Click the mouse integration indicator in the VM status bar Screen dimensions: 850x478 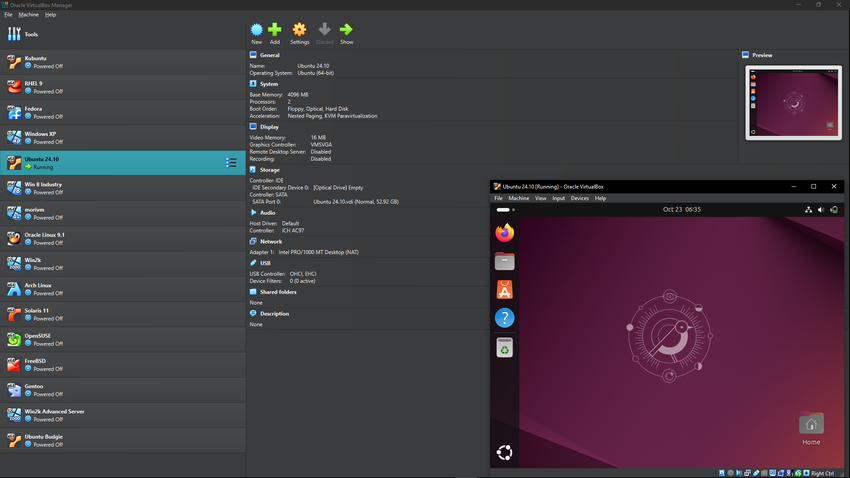(x=798, y=473)
